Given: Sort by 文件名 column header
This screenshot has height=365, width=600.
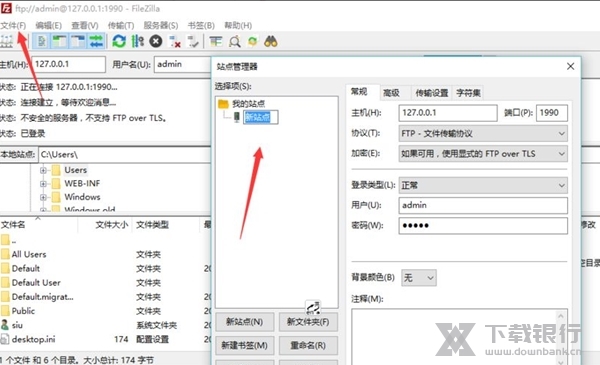Looking at the screenshot, I should (x=39, y=225).
